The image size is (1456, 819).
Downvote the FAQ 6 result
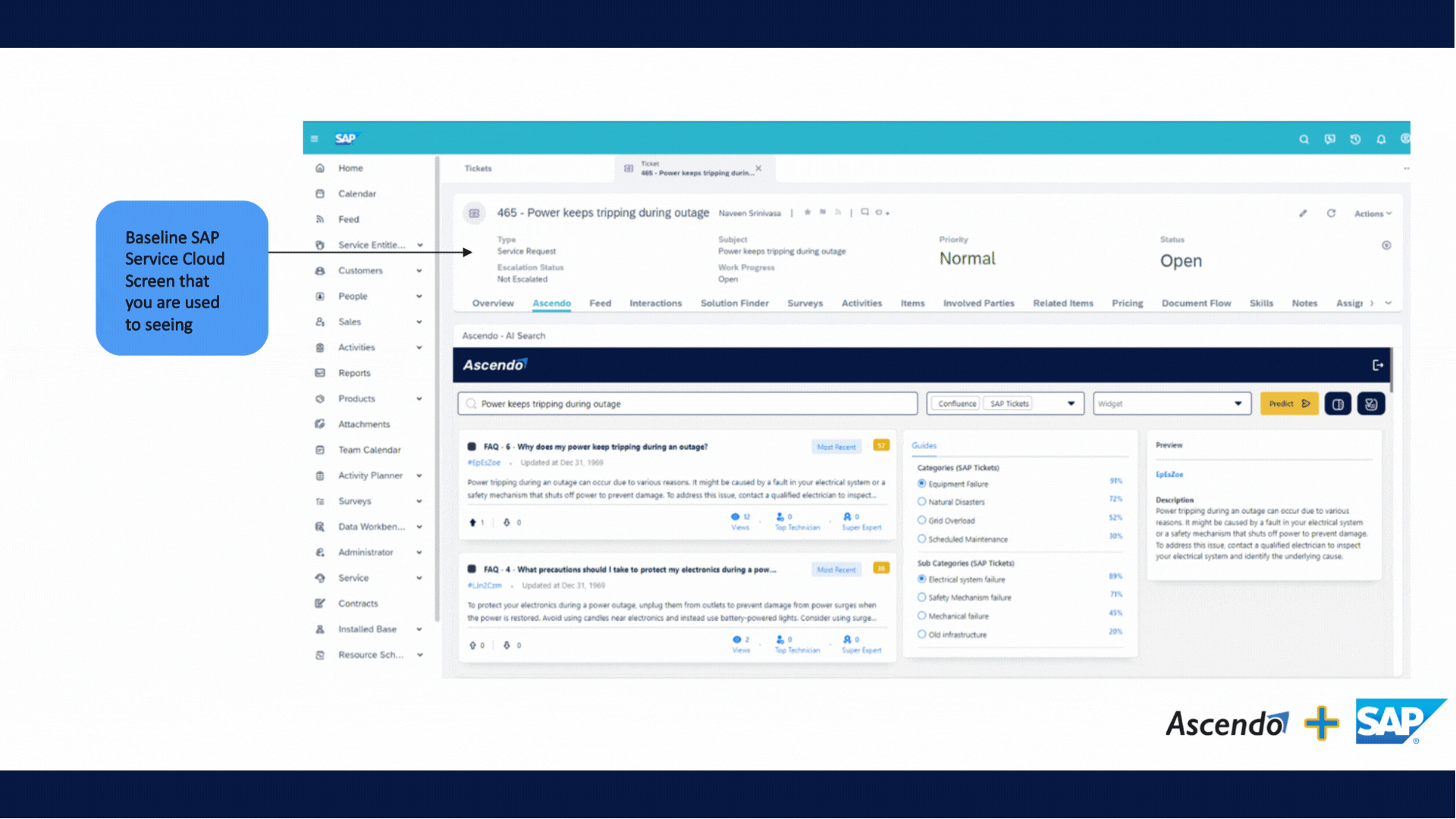coord(507,522)
